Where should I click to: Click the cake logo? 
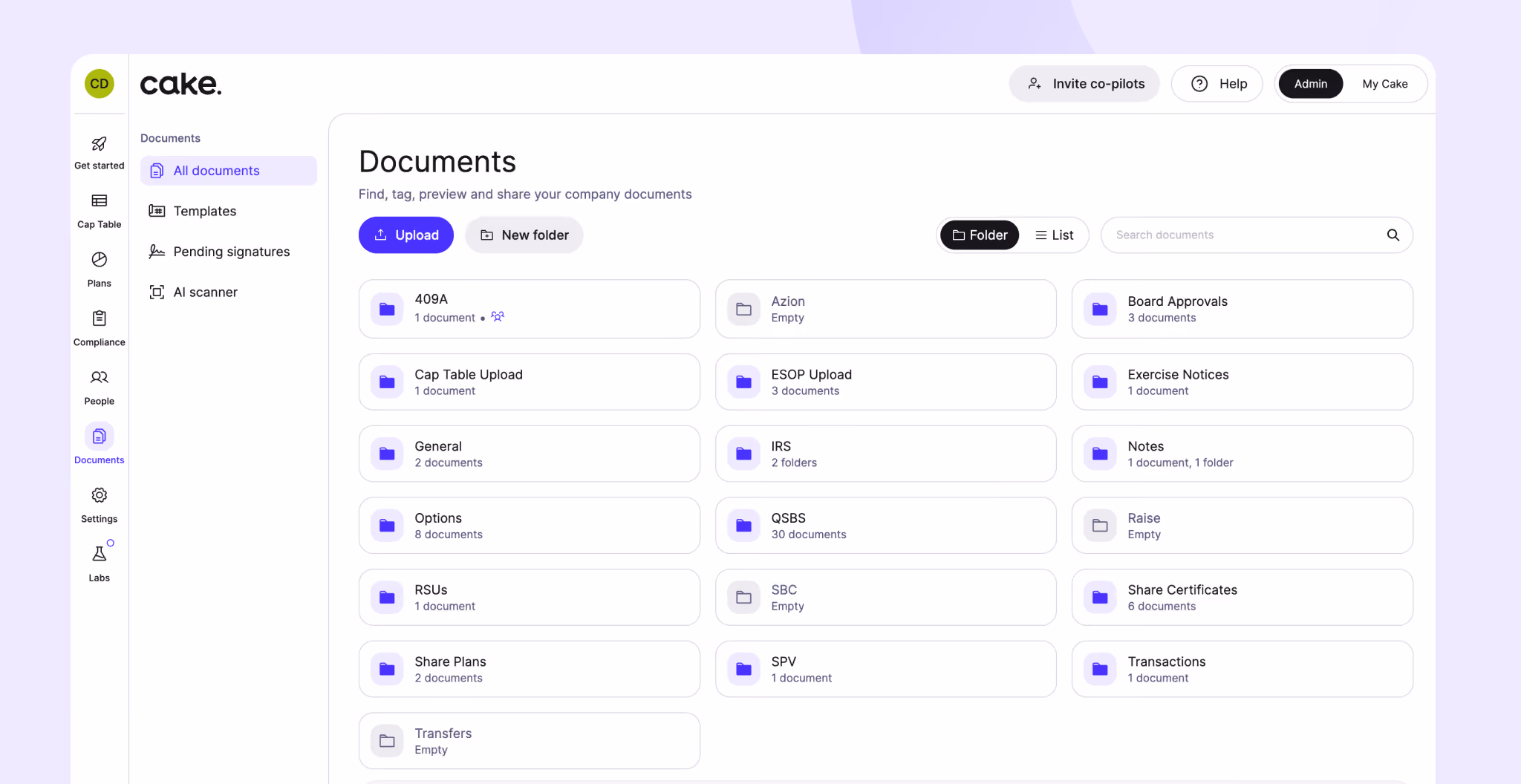point(181,84)
